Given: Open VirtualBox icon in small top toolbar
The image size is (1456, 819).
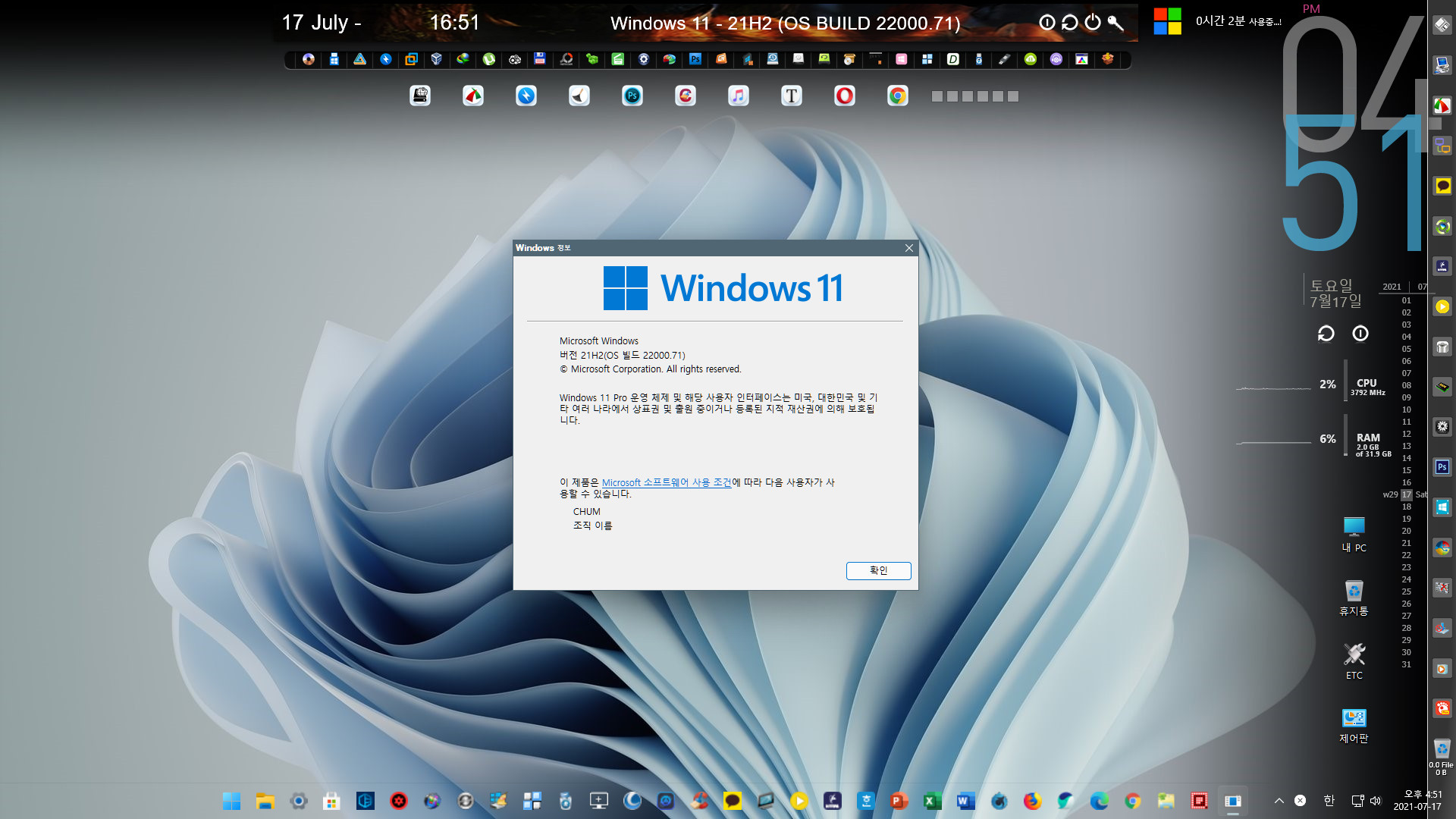Looking at the screenshot, I should pos(437,59).
